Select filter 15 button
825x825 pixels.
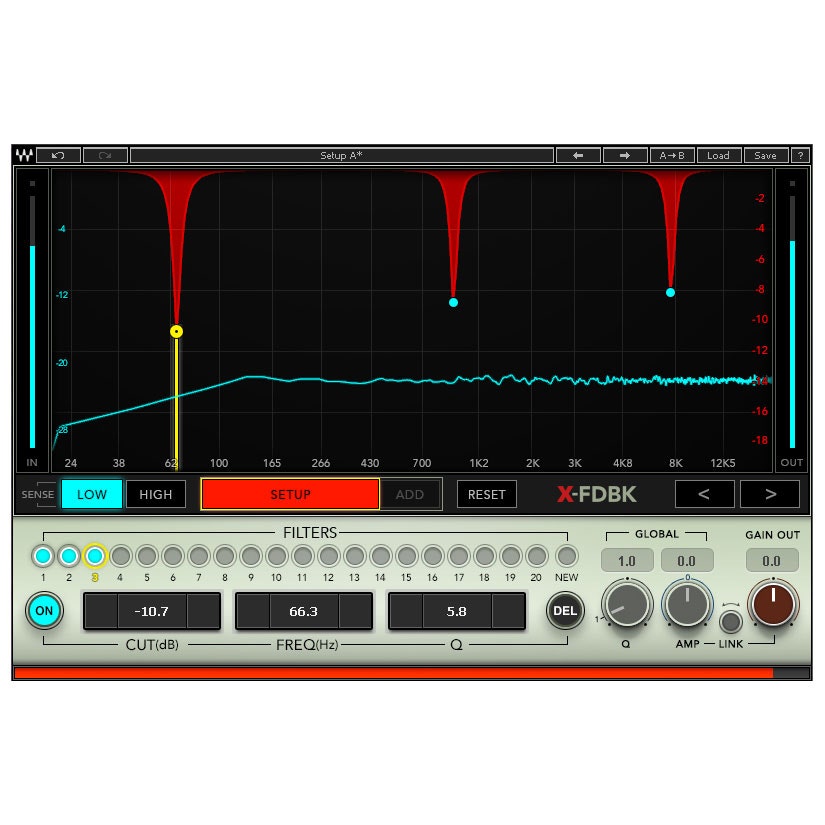407,556
